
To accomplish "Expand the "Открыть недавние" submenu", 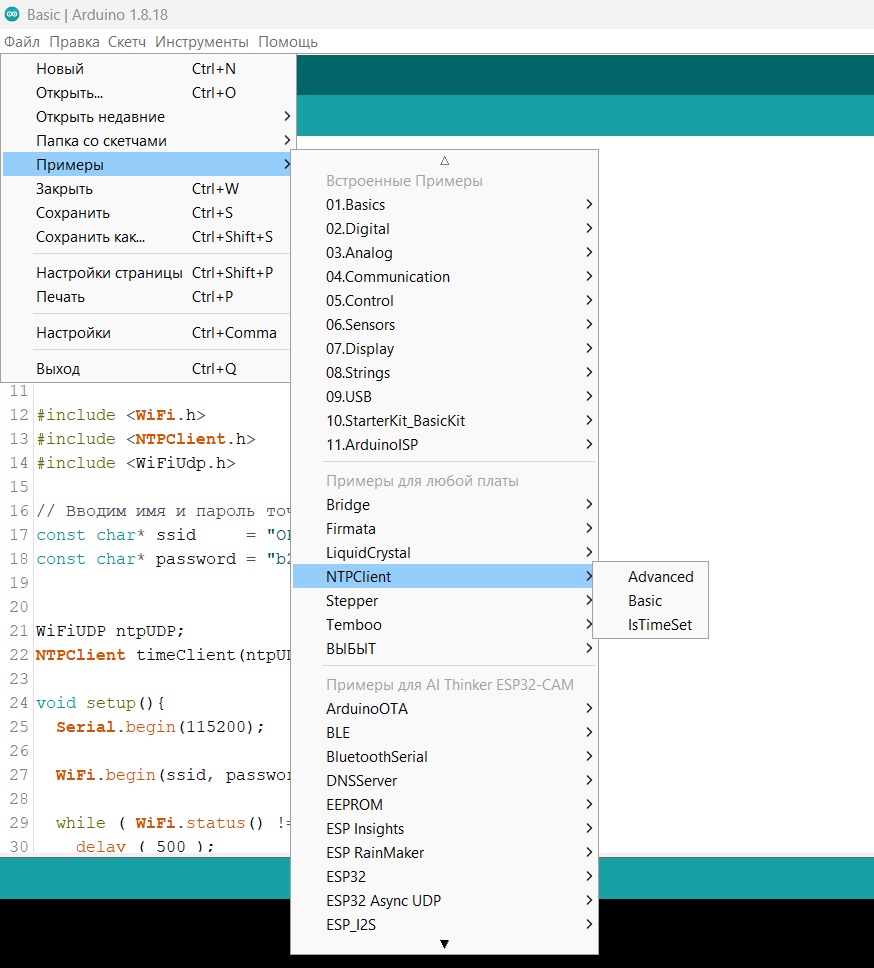I will (100, 116).
